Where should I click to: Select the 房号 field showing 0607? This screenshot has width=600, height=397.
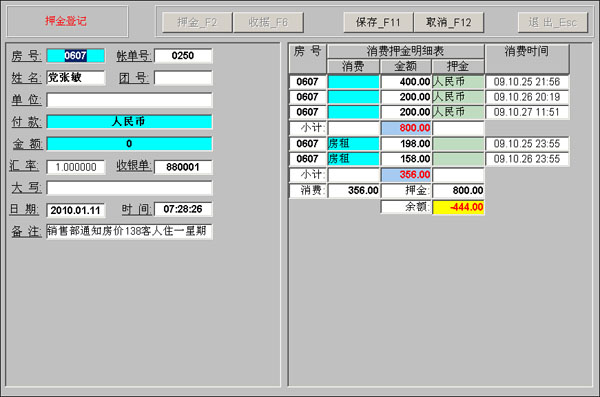(75, 56)
